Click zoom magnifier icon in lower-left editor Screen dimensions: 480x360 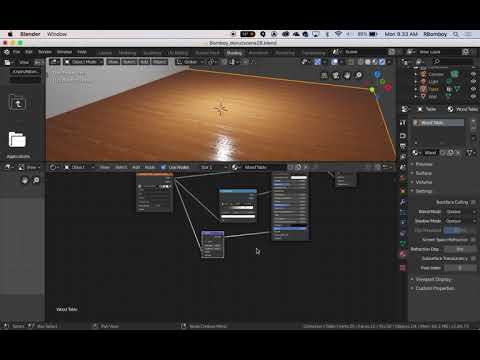coord(36,180)
